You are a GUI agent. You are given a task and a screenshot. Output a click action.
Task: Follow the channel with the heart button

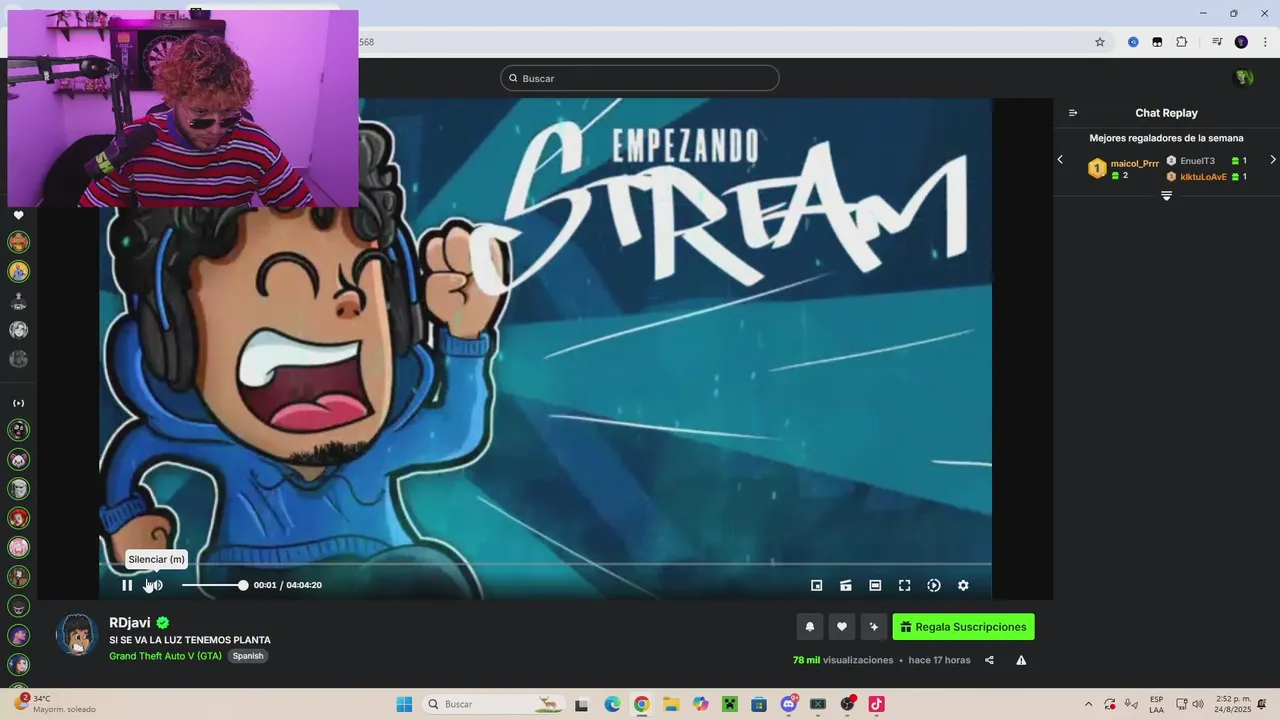(x=842, y=627)
